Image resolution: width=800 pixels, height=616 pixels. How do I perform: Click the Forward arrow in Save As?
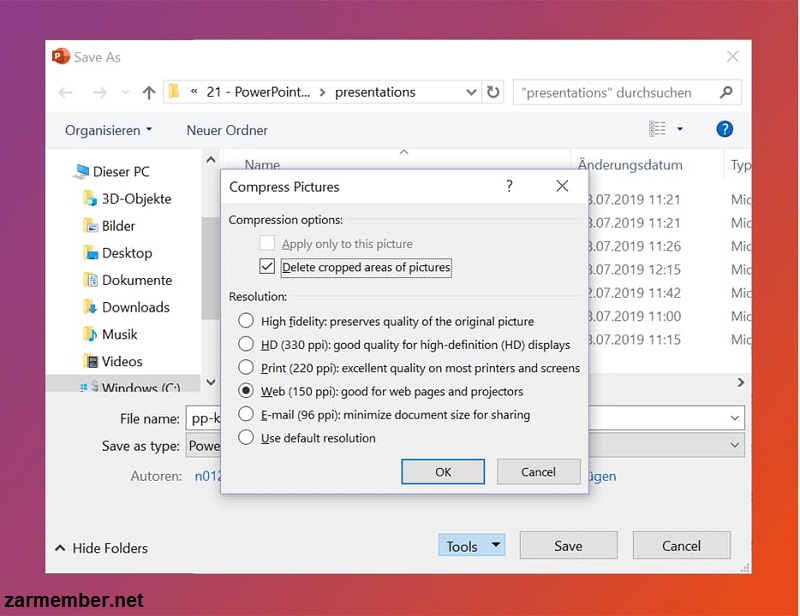click(99, 92)
